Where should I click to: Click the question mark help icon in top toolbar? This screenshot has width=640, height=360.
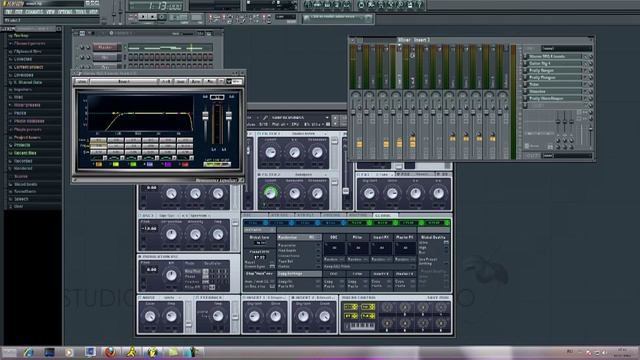tap(419, 5)
